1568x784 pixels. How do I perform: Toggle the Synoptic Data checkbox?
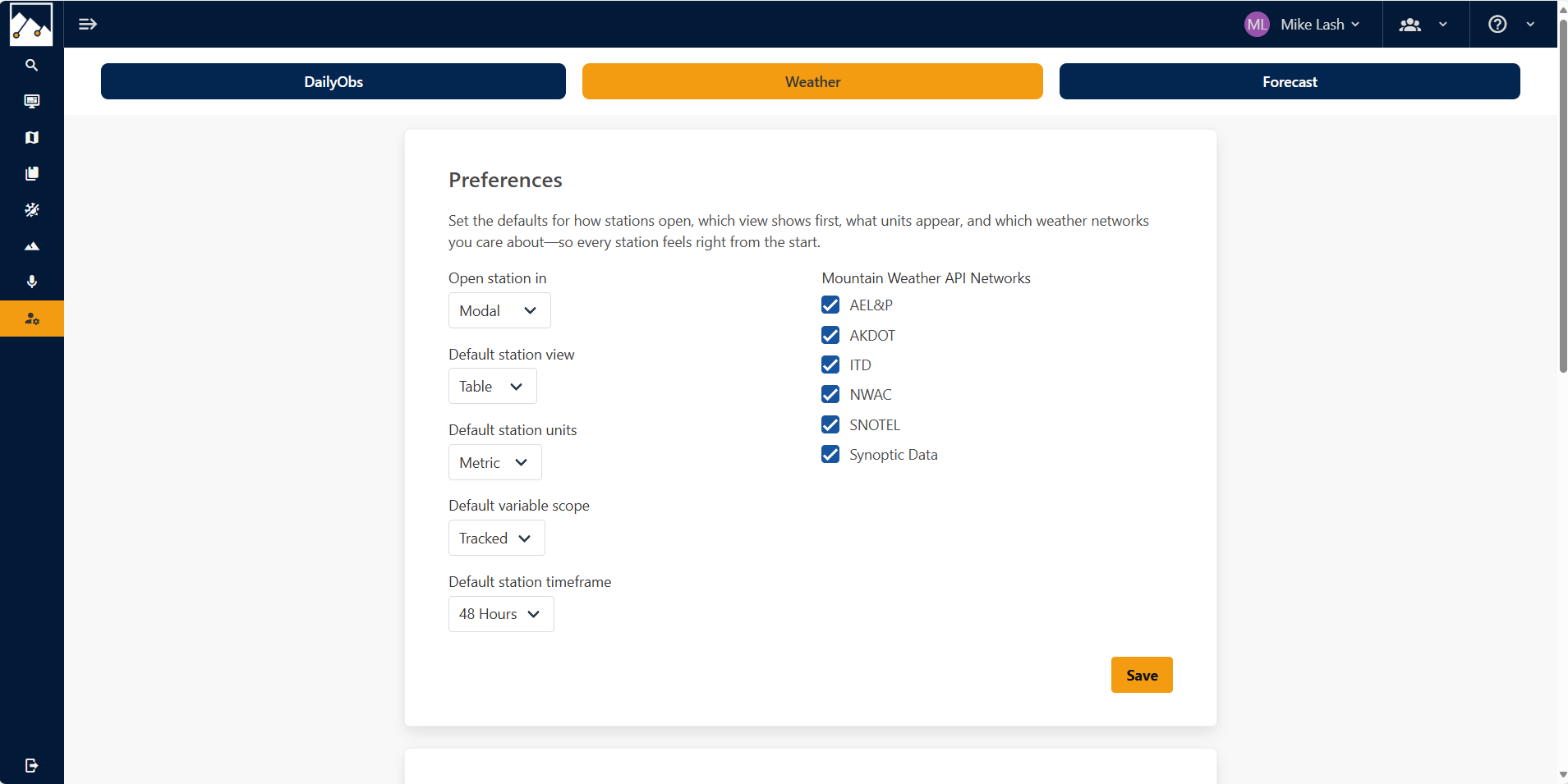point(830,454)
